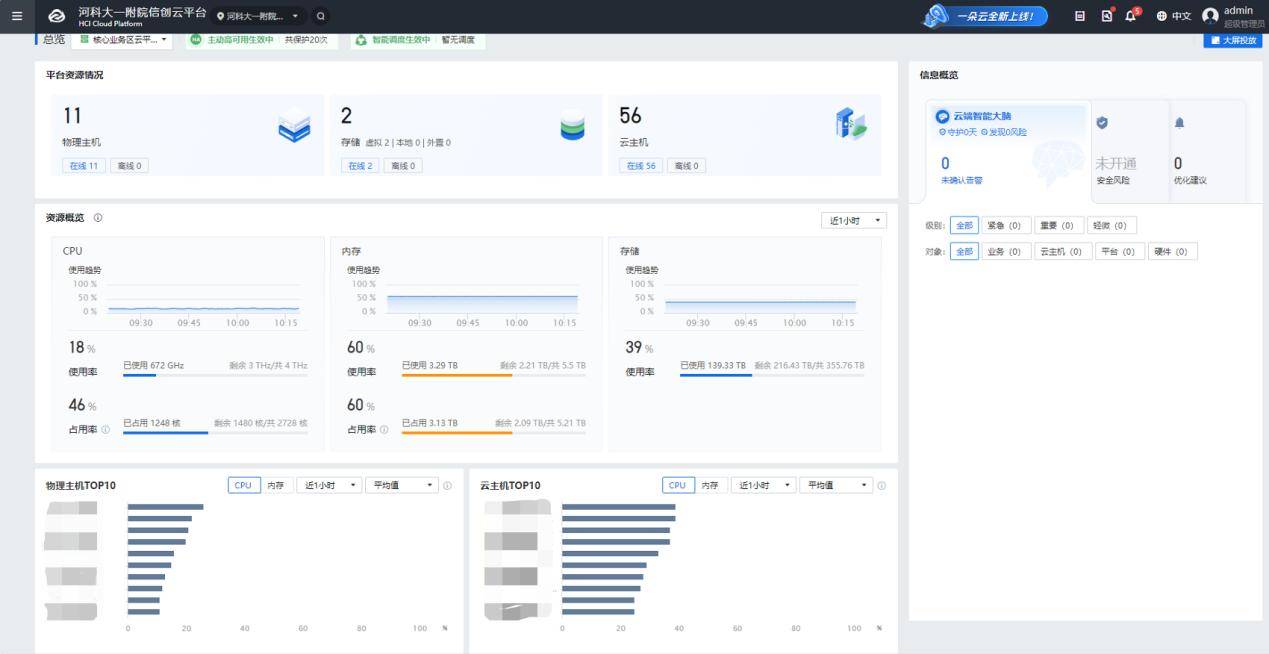Click the admin user avatar
The height and width of the screenshot is (654, 1269).
point(1210,16)
